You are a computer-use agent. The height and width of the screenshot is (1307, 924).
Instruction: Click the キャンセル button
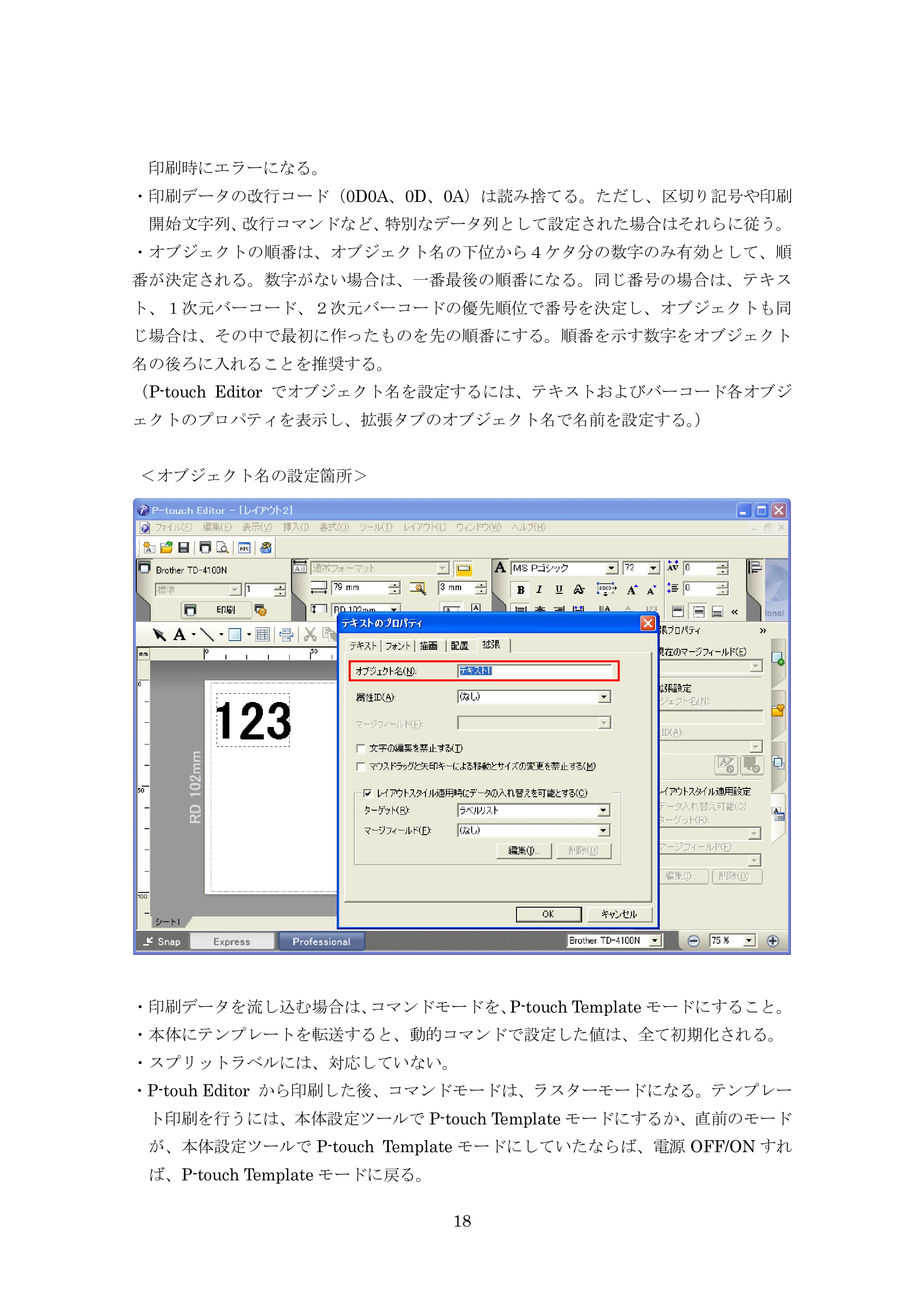pos(619,914)
